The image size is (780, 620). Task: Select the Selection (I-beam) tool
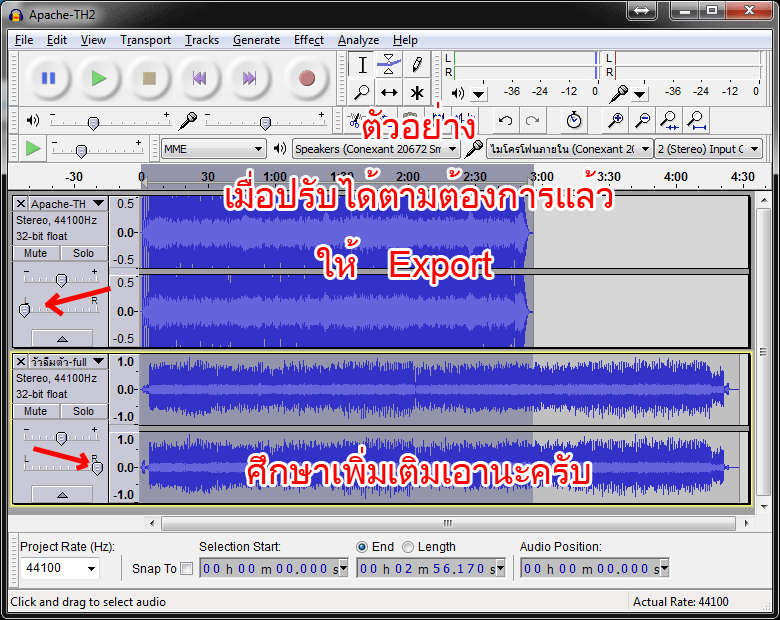click(x=362, y=65)
